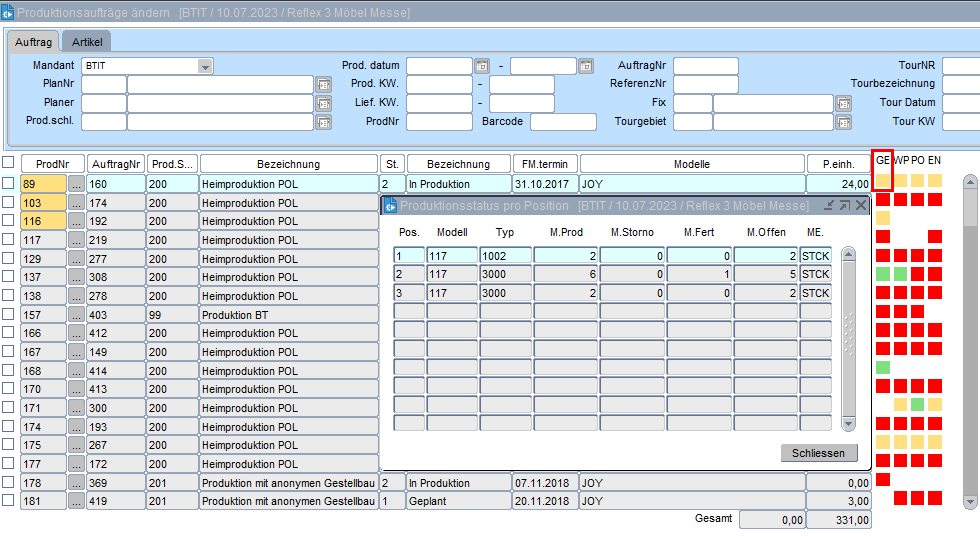Click the highlighted GE status square in first row
980x537 pixels.
pos(883,181)
